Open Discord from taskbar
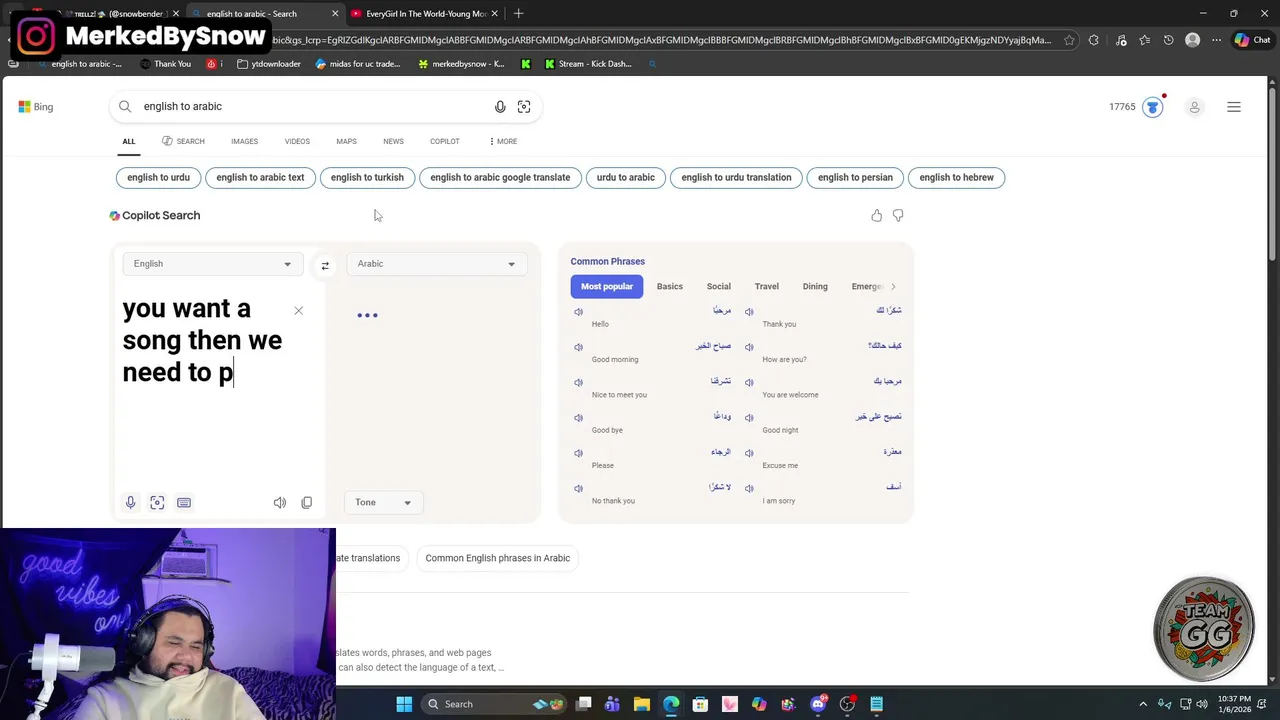The image size is (1280, 720). pos(818,704)
